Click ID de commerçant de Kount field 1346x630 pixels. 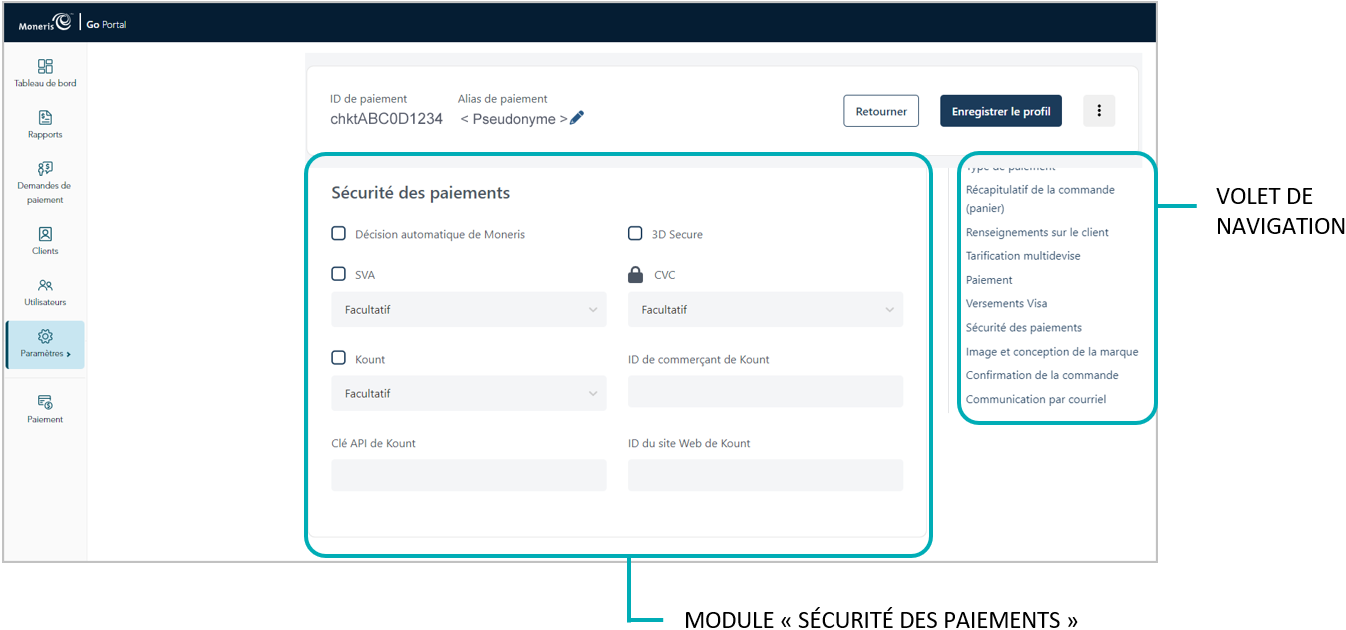click(765, 392)
